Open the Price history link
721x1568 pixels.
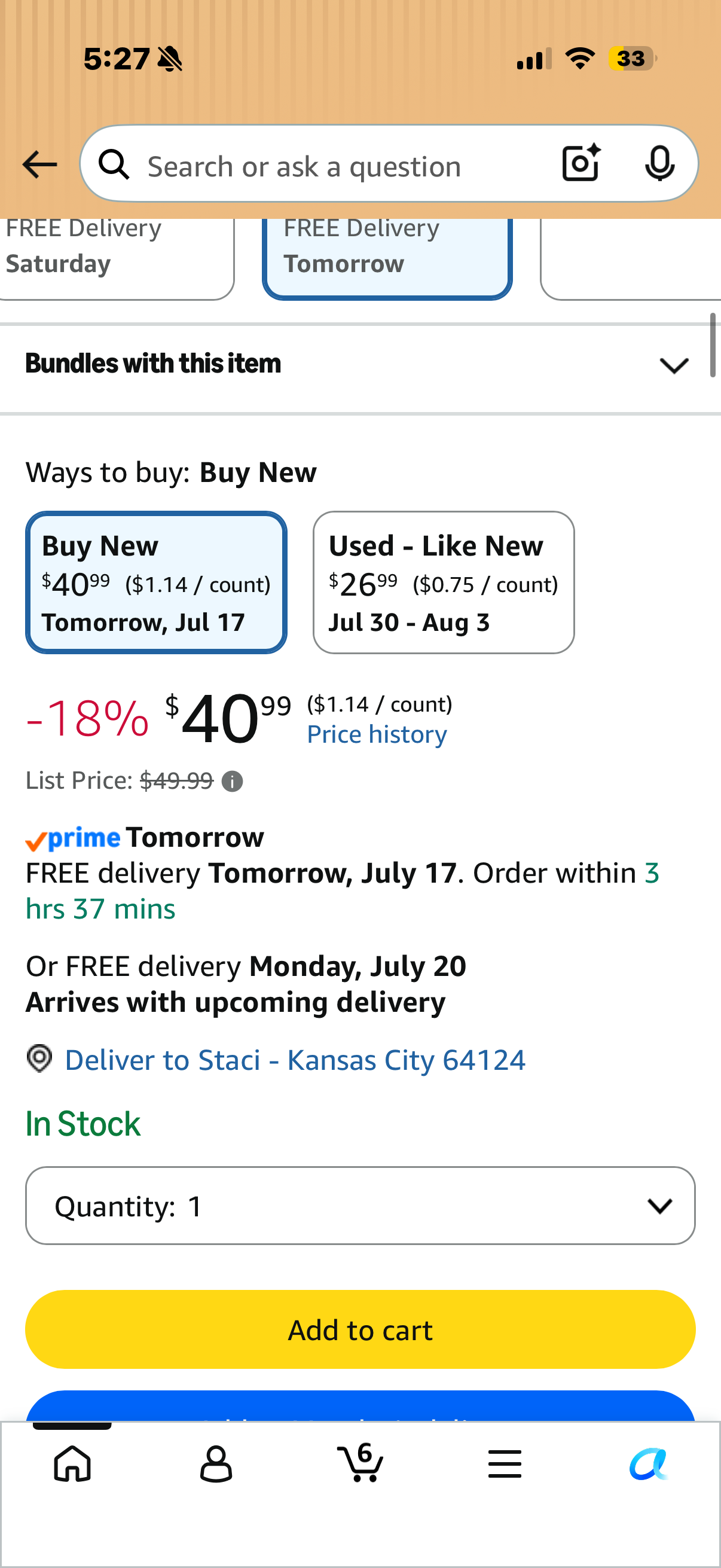[x=377, y=735]
